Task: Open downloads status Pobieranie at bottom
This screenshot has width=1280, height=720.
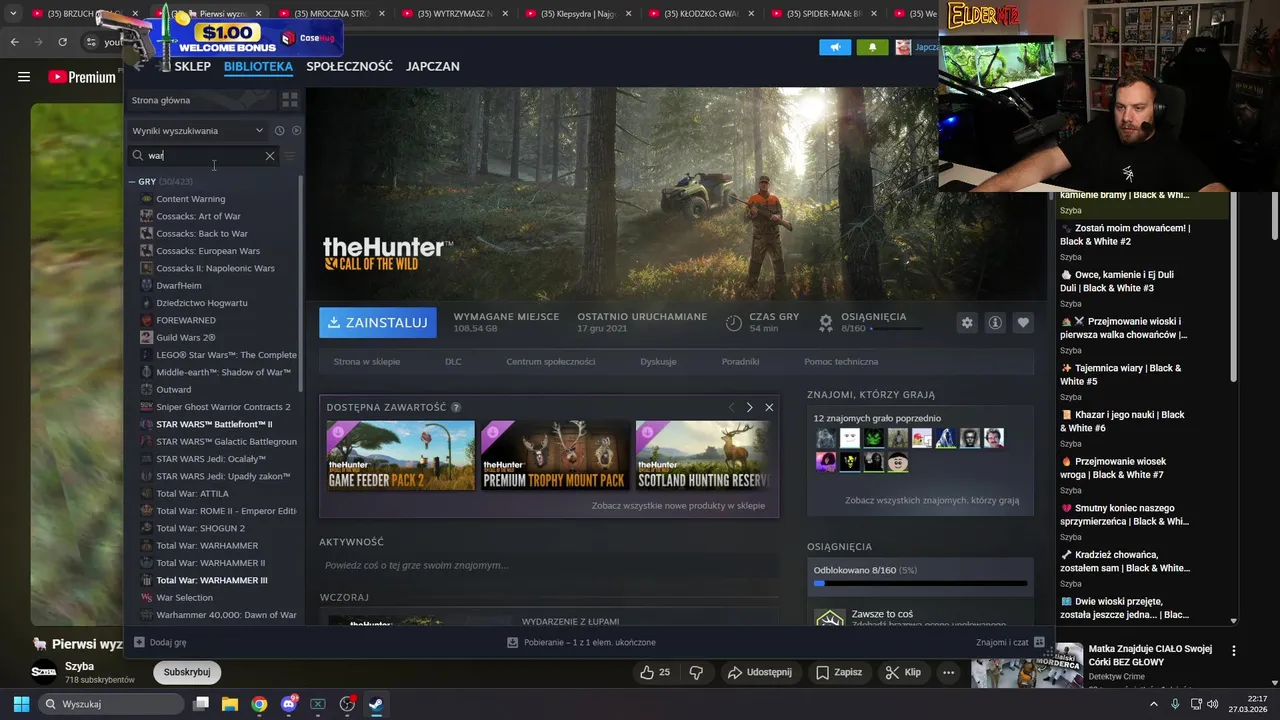Action: click(581, 643)
